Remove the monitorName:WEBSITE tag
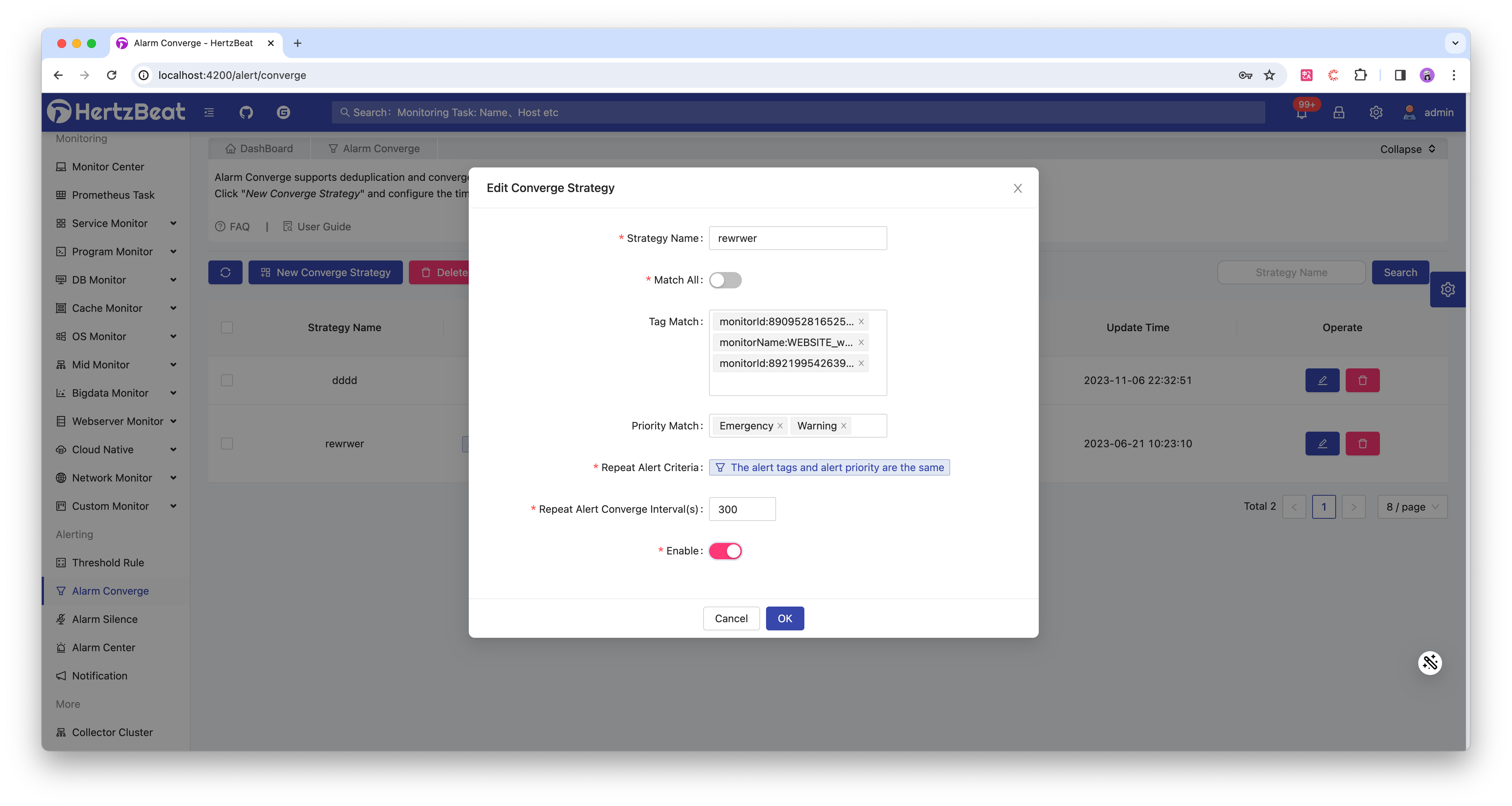Viewport: 1512px width, 806px height. [x=861, y=343]
